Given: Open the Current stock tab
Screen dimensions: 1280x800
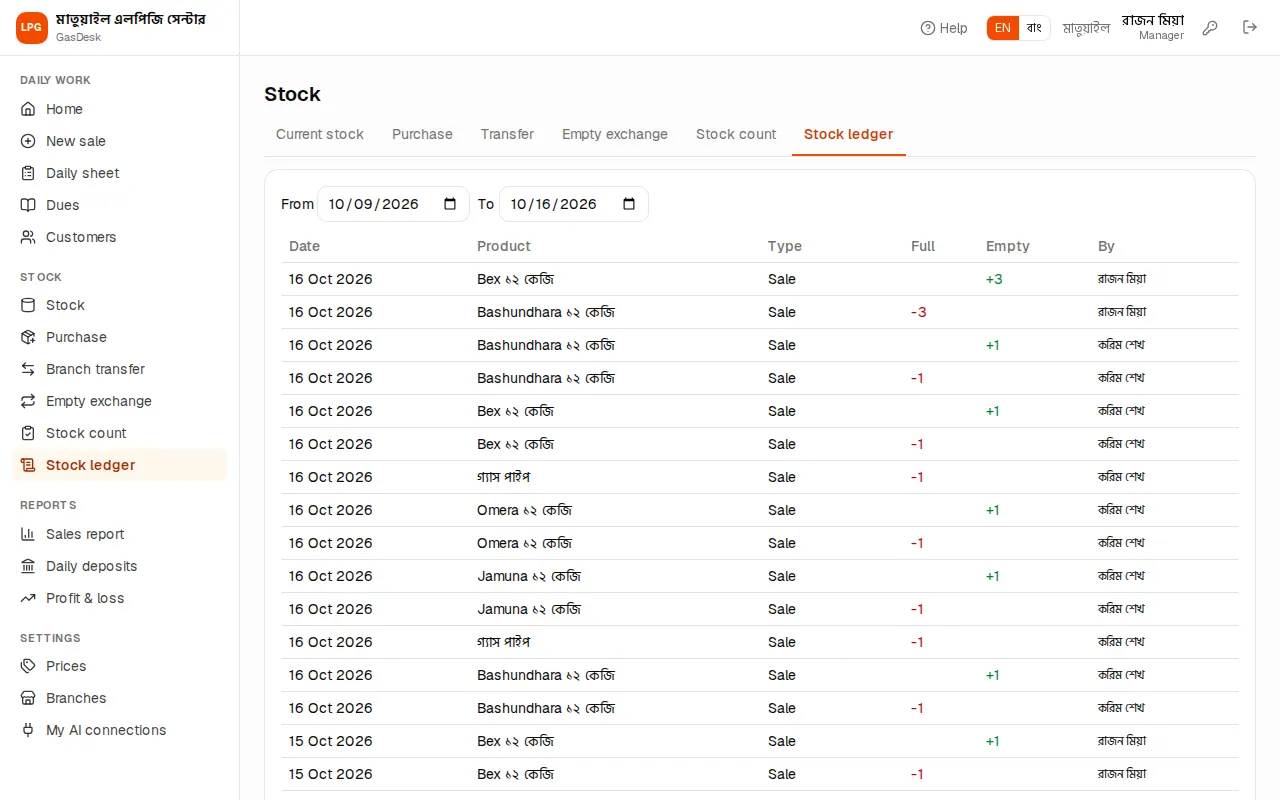Looking at the screenshot, I should coord(320,134).
